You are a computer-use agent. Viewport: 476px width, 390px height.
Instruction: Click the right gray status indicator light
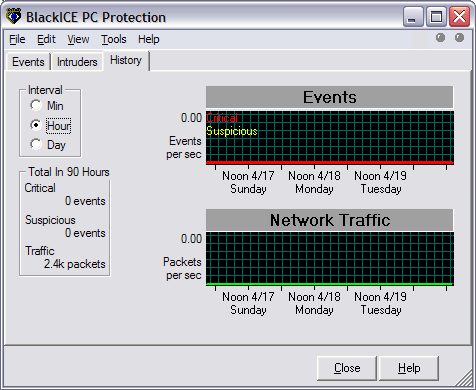point(459,38)
